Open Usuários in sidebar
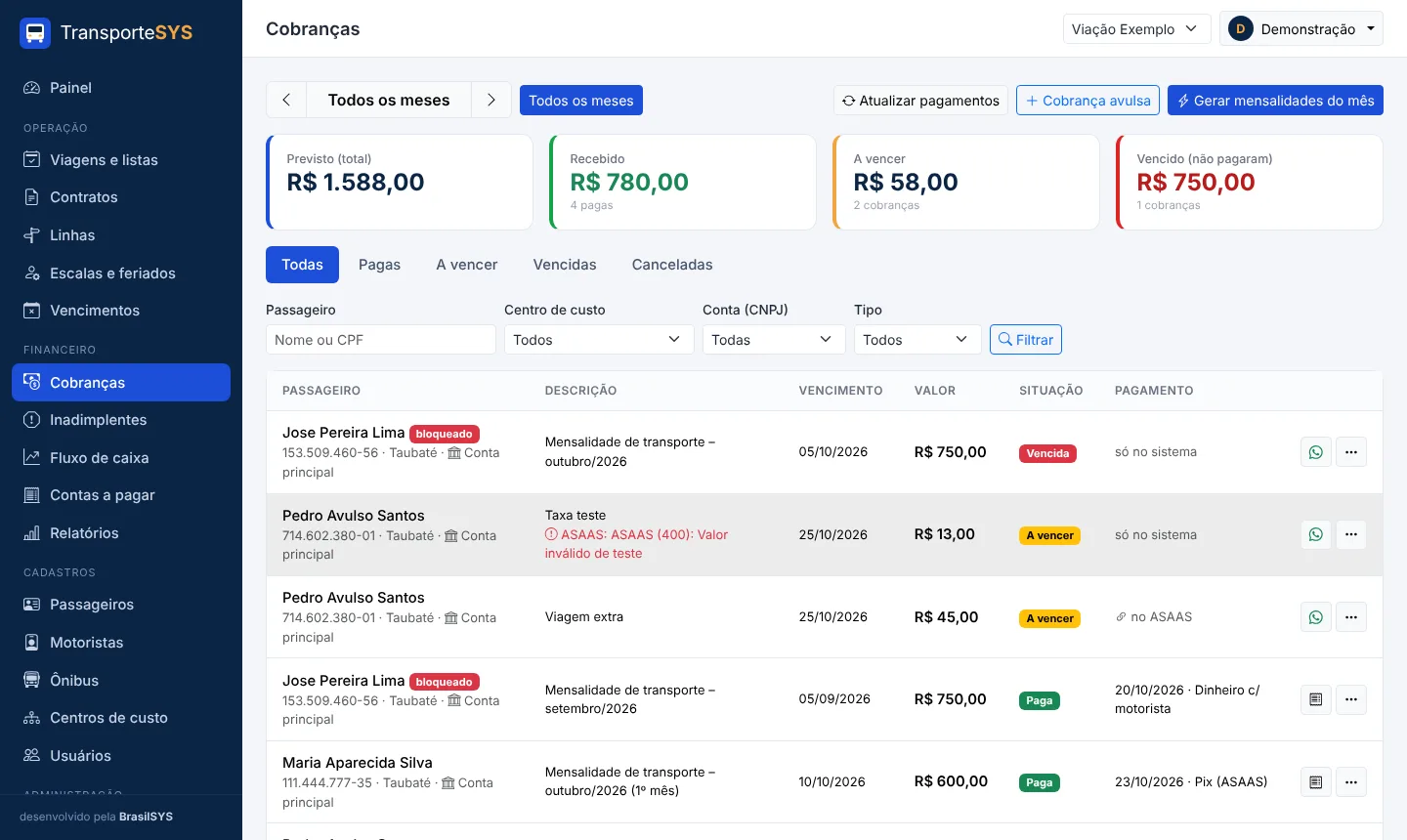The height and width of the screenshot is (840, 1407). click(x=121, y=756)
